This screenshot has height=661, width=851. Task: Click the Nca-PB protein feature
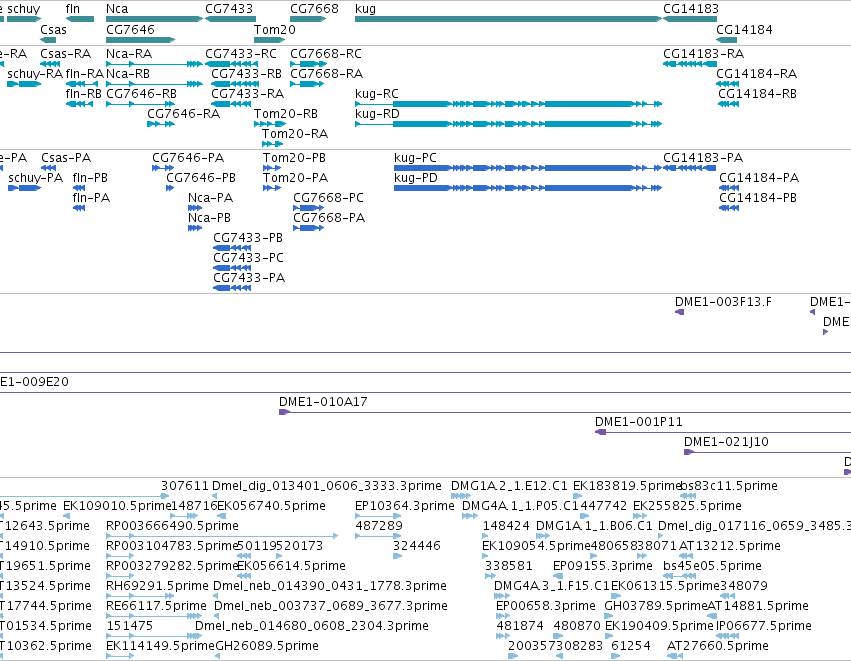pyautogui.click(x=195, y=228)
